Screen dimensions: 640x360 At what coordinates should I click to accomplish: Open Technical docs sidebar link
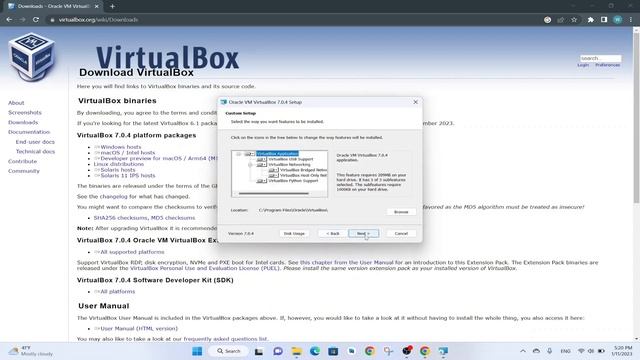click(x=35, y=151)
